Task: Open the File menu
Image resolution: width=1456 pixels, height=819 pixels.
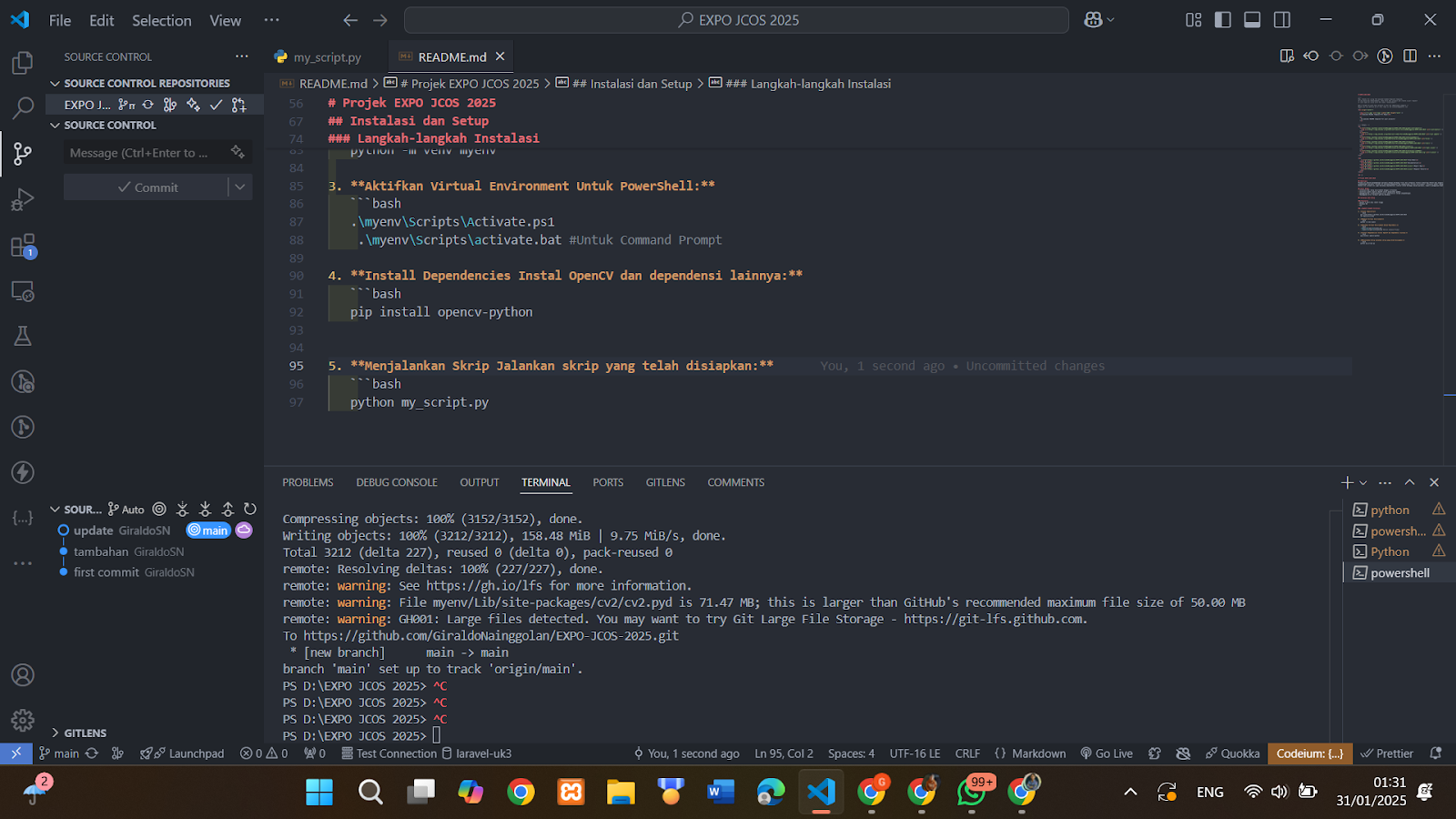Action: click(60, 20)
